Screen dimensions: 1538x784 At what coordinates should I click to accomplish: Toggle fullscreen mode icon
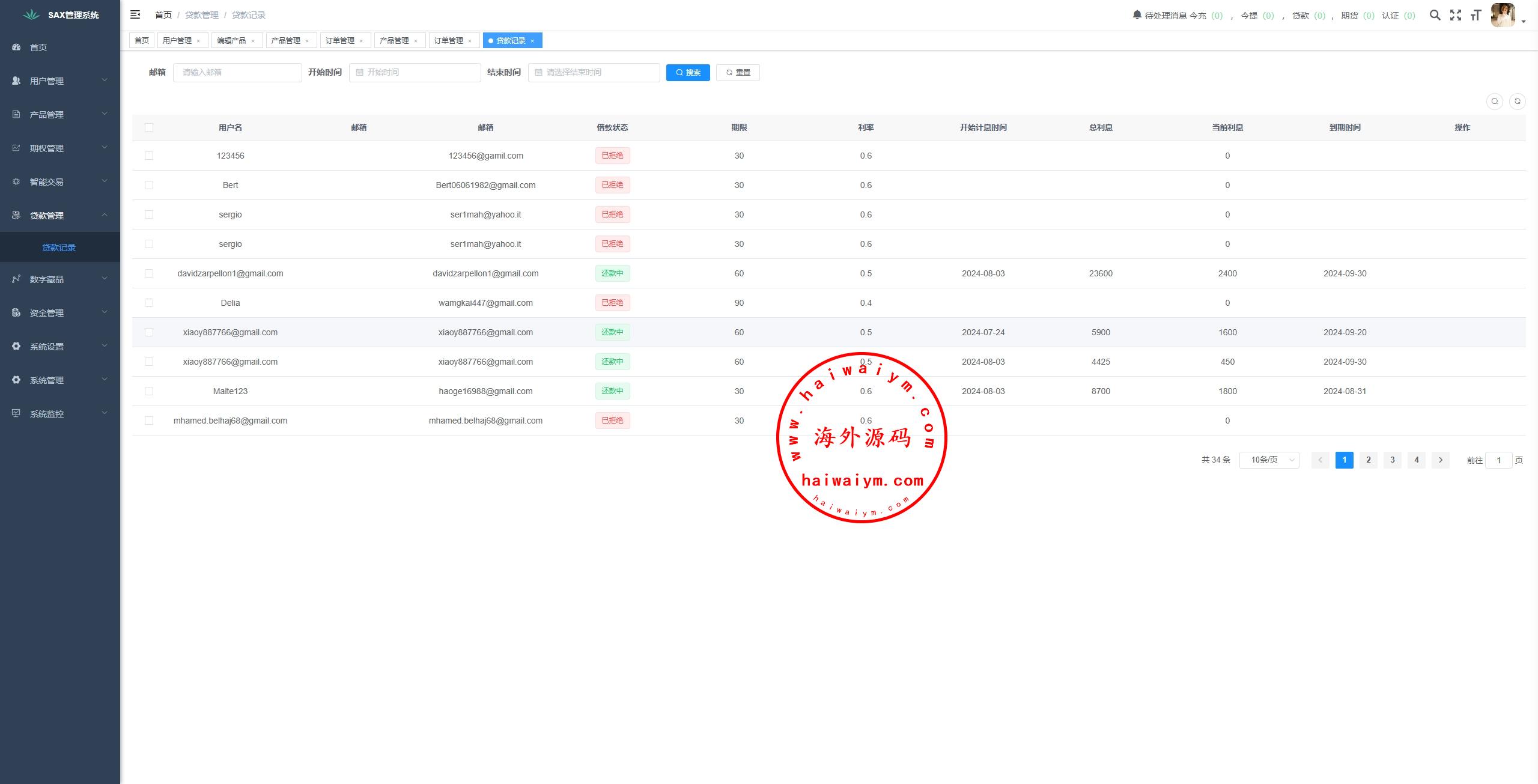pos(1455,15)
